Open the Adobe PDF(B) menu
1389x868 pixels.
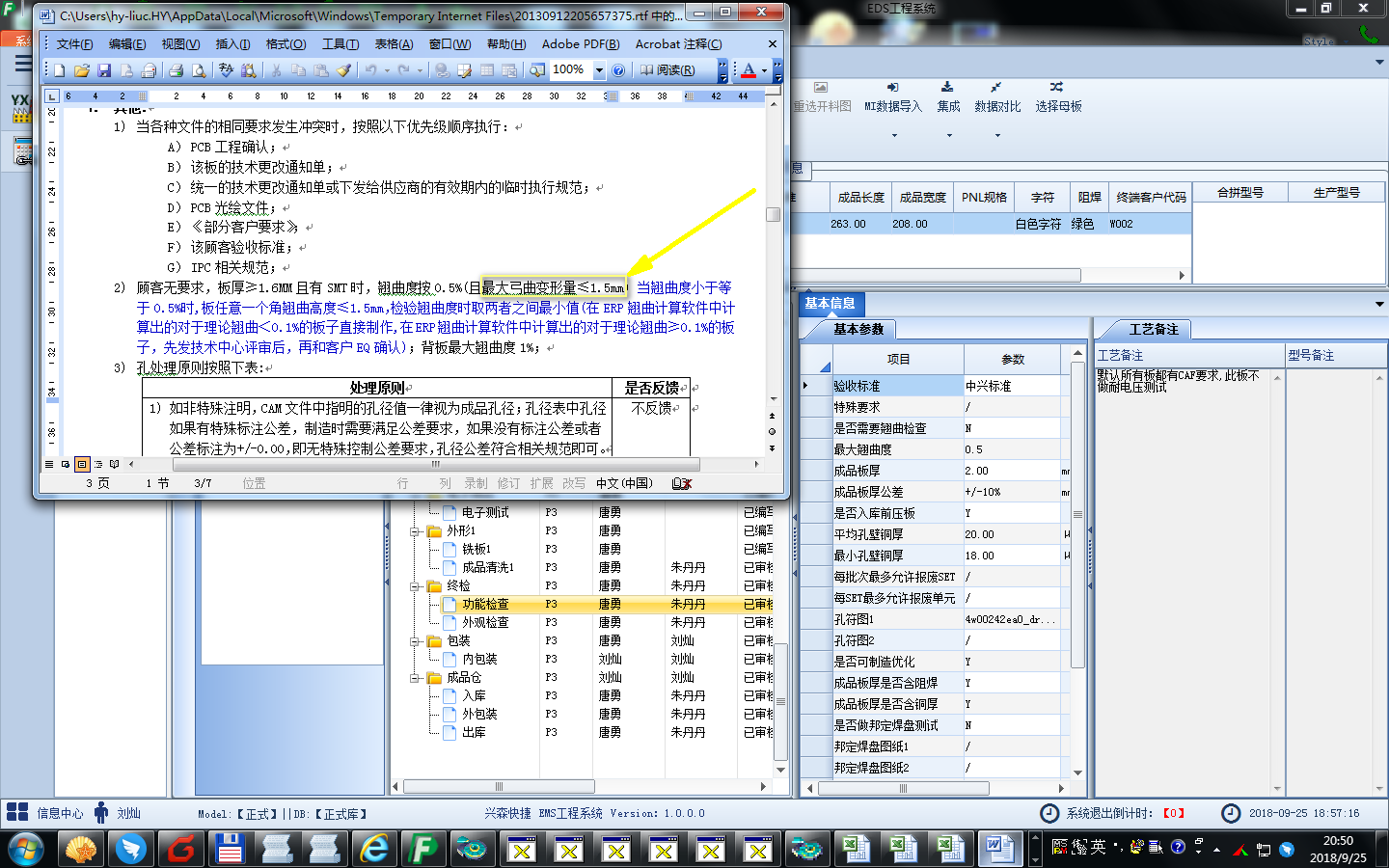581,44
